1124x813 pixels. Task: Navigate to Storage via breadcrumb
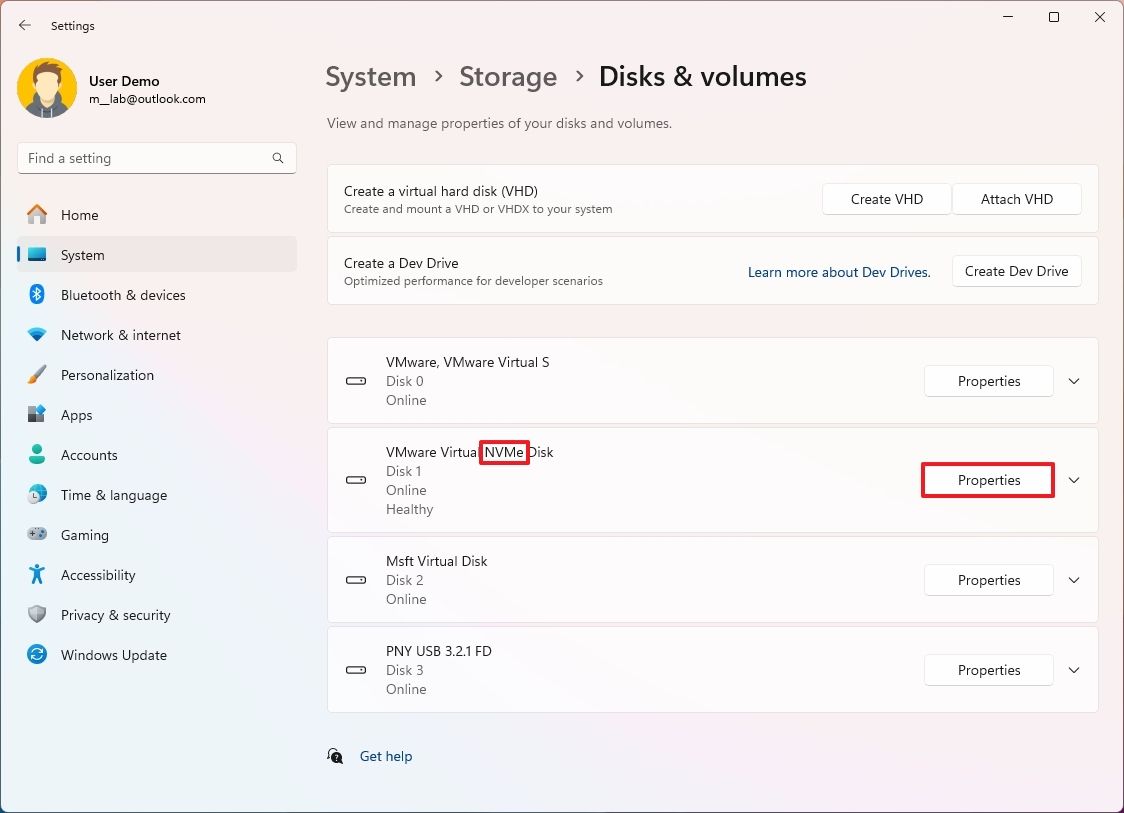click(508, 76)
